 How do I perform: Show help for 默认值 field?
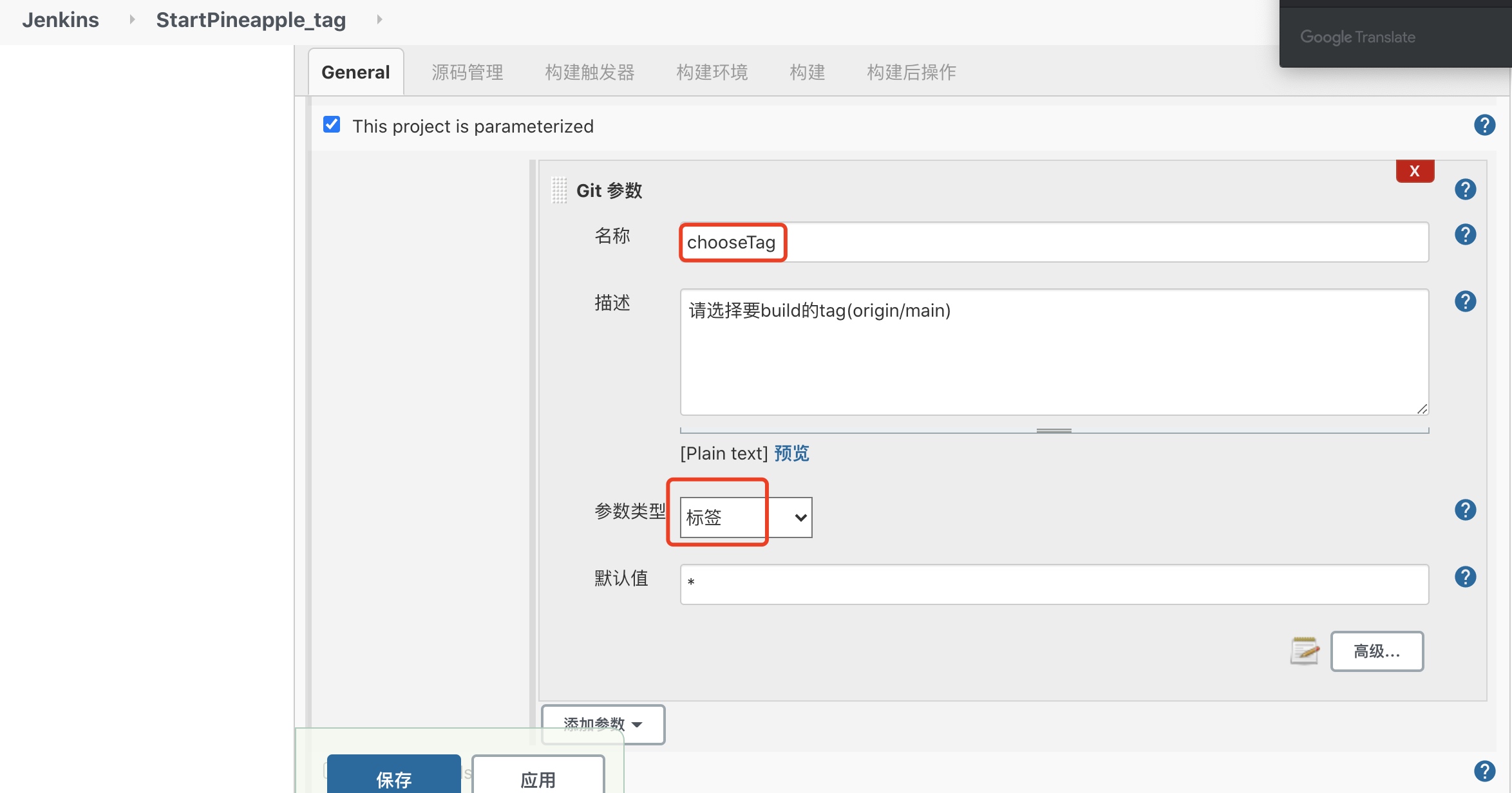[1465, 577]
